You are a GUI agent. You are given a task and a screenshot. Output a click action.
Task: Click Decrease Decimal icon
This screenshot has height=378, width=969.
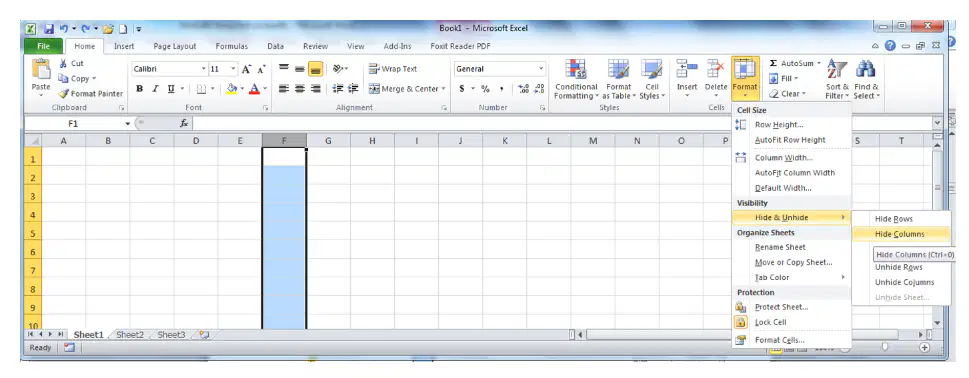[x=539, y=89]
